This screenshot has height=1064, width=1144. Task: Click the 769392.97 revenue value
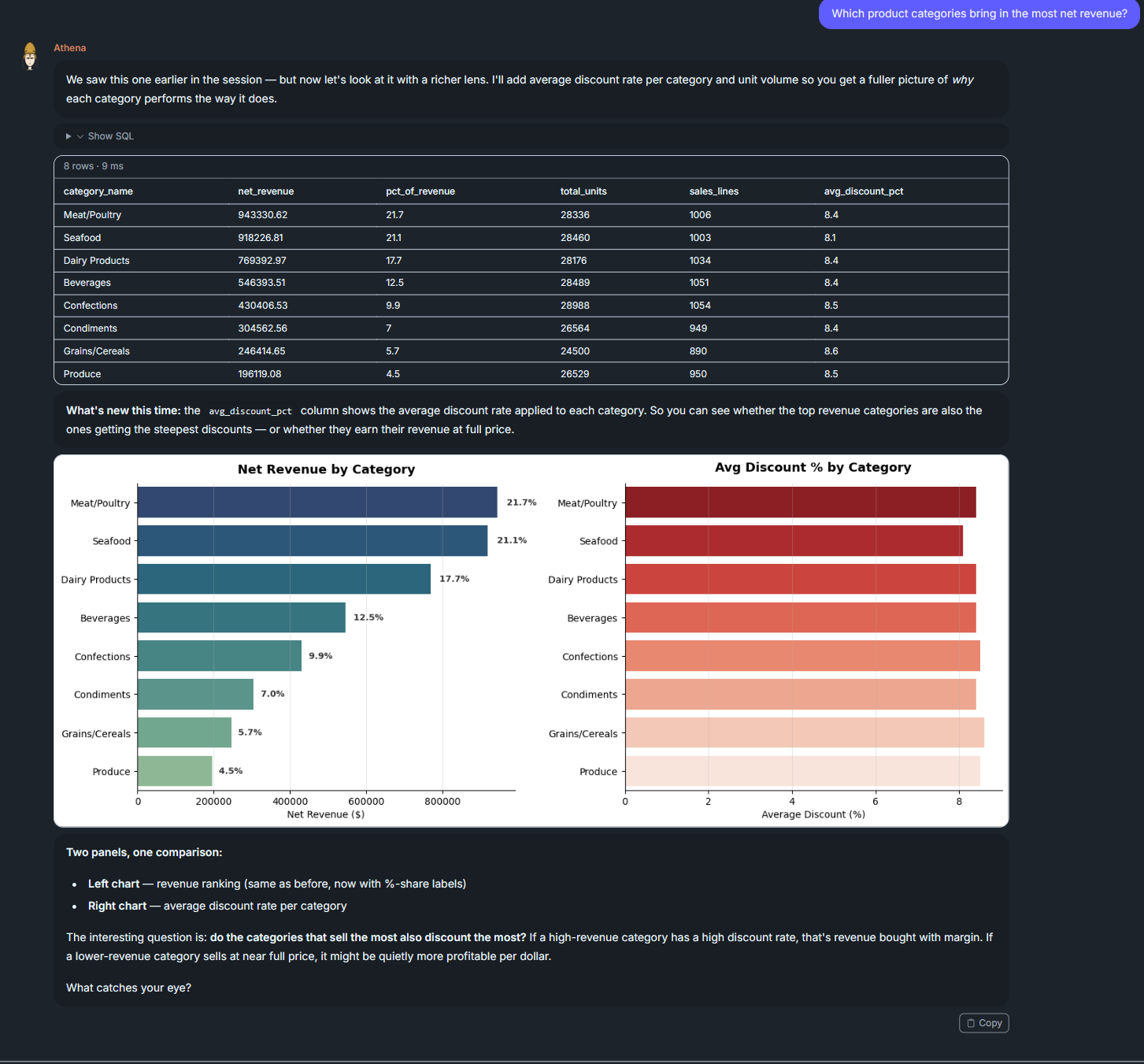(x=262, y=261)
